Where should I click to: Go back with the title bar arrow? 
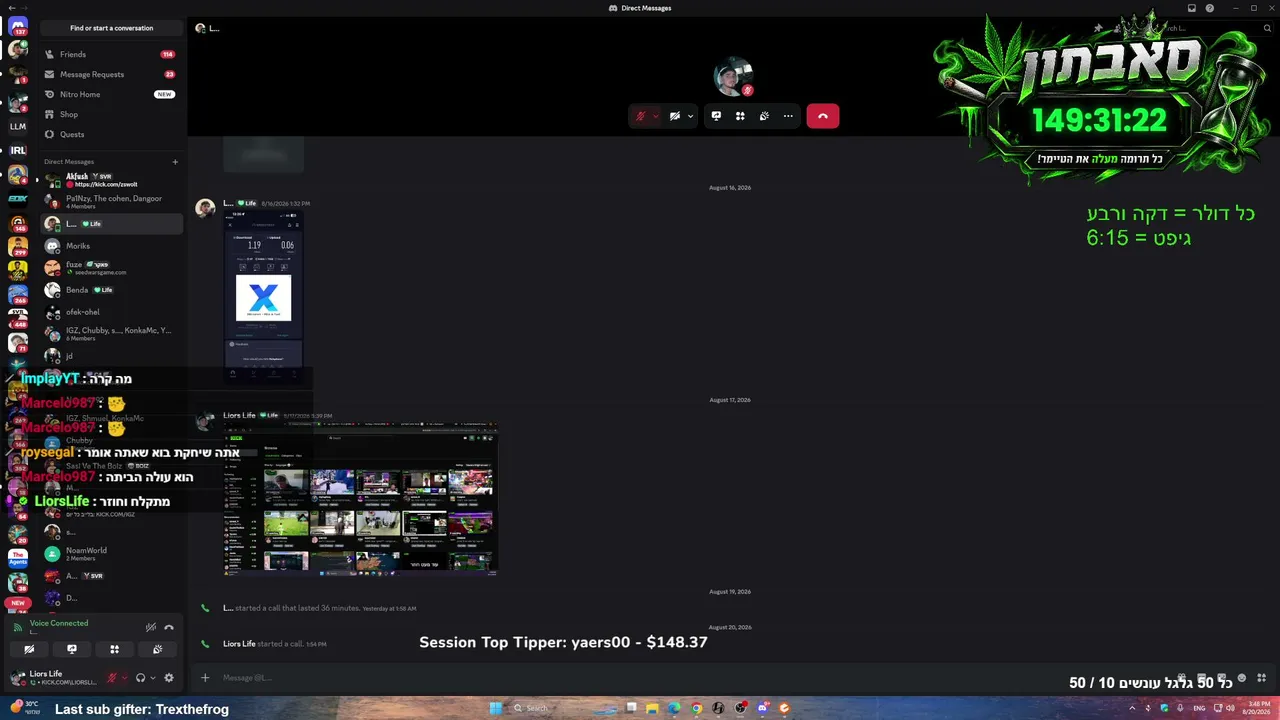click(10, 8)
